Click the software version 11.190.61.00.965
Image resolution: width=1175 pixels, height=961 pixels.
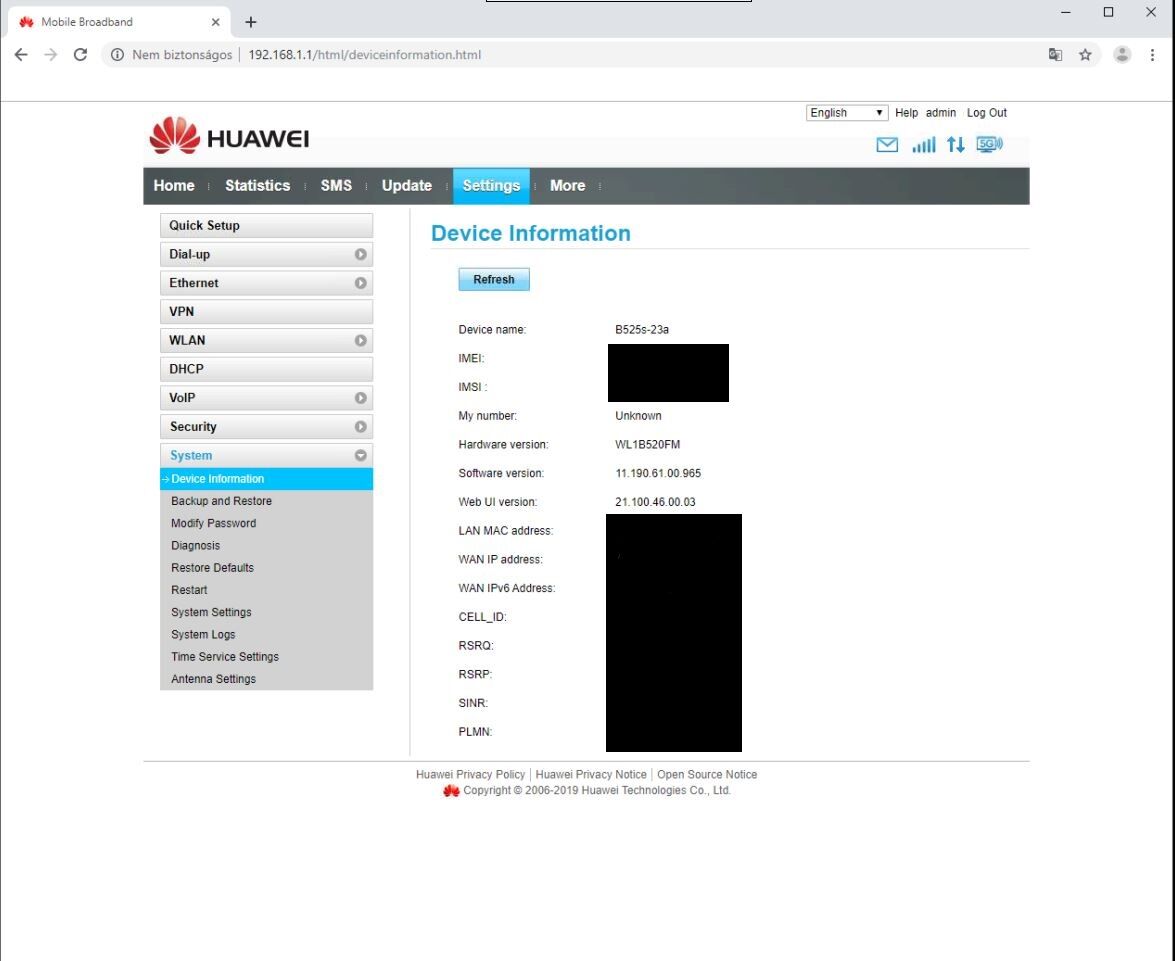[x=658, y=474]
